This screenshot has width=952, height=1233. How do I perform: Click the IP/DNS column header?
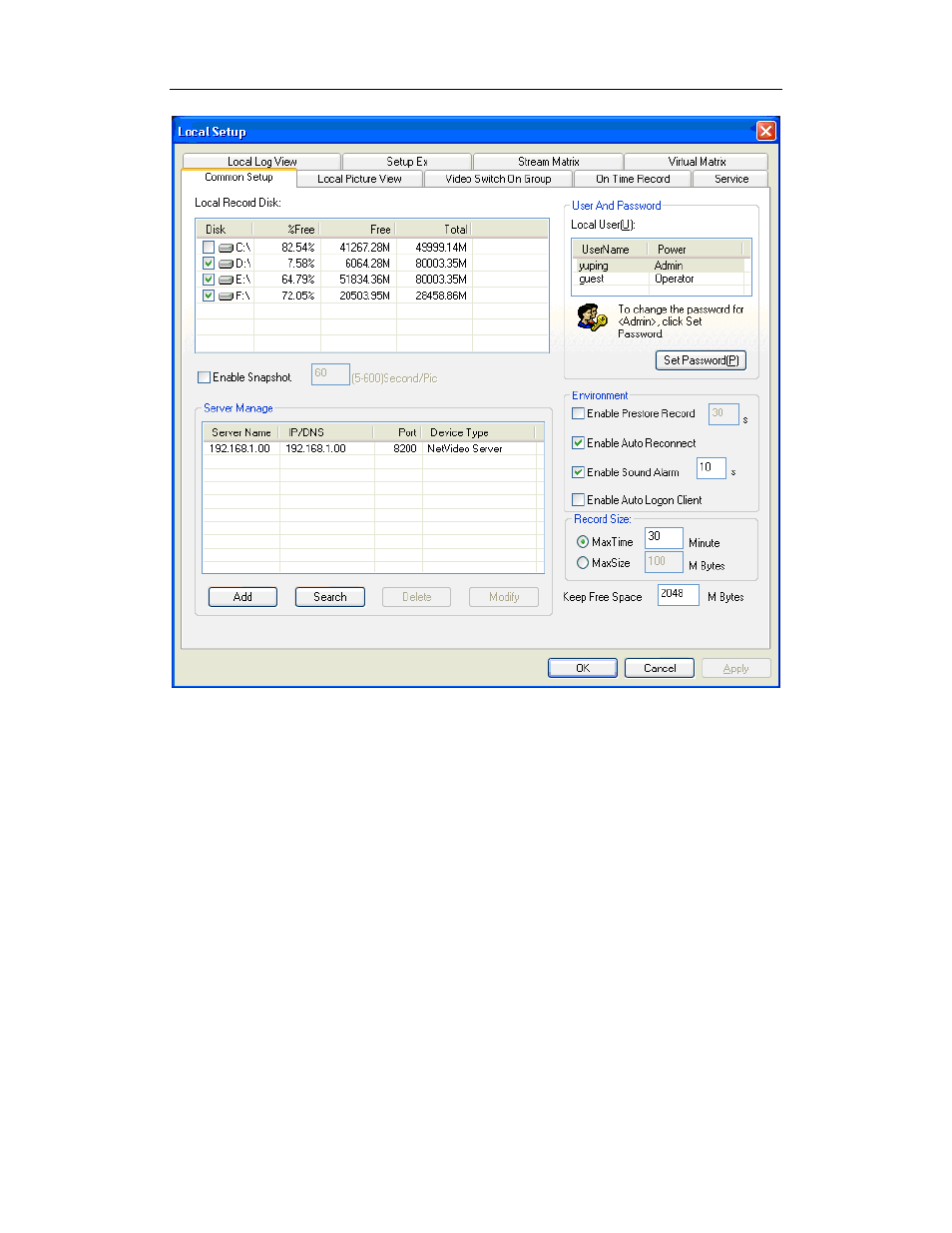coord(326,432)
